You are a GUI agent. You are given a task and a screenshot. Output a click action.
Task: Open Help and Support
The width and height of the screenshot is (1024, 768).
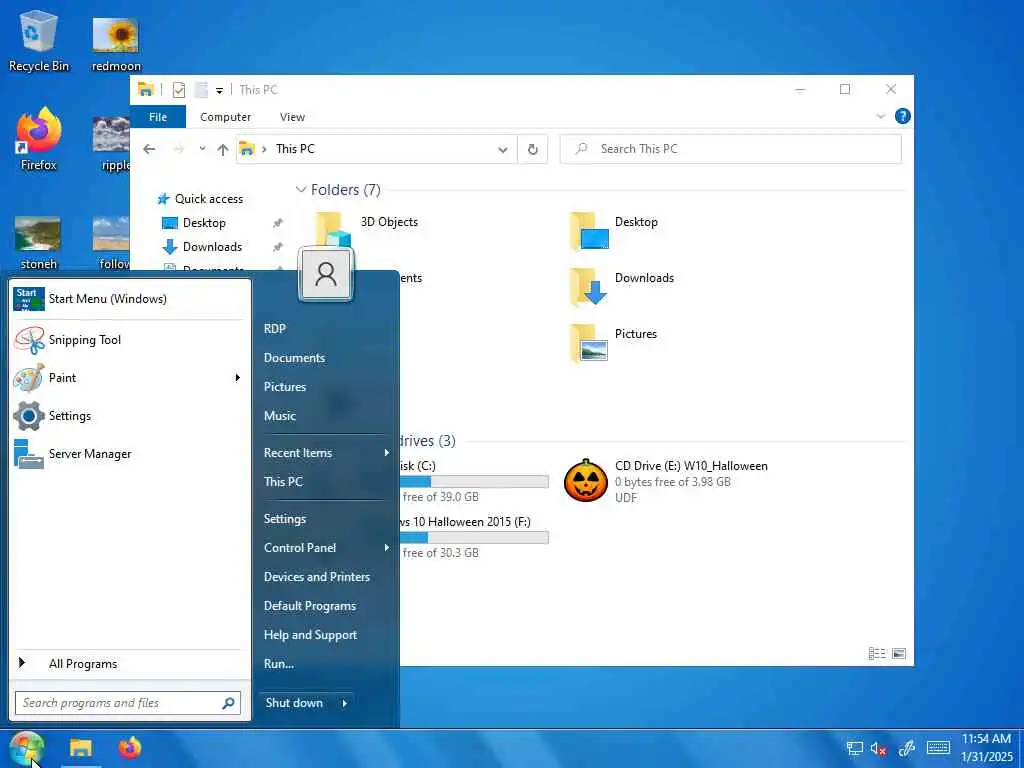pyautogui.click(x=310, y=635)
